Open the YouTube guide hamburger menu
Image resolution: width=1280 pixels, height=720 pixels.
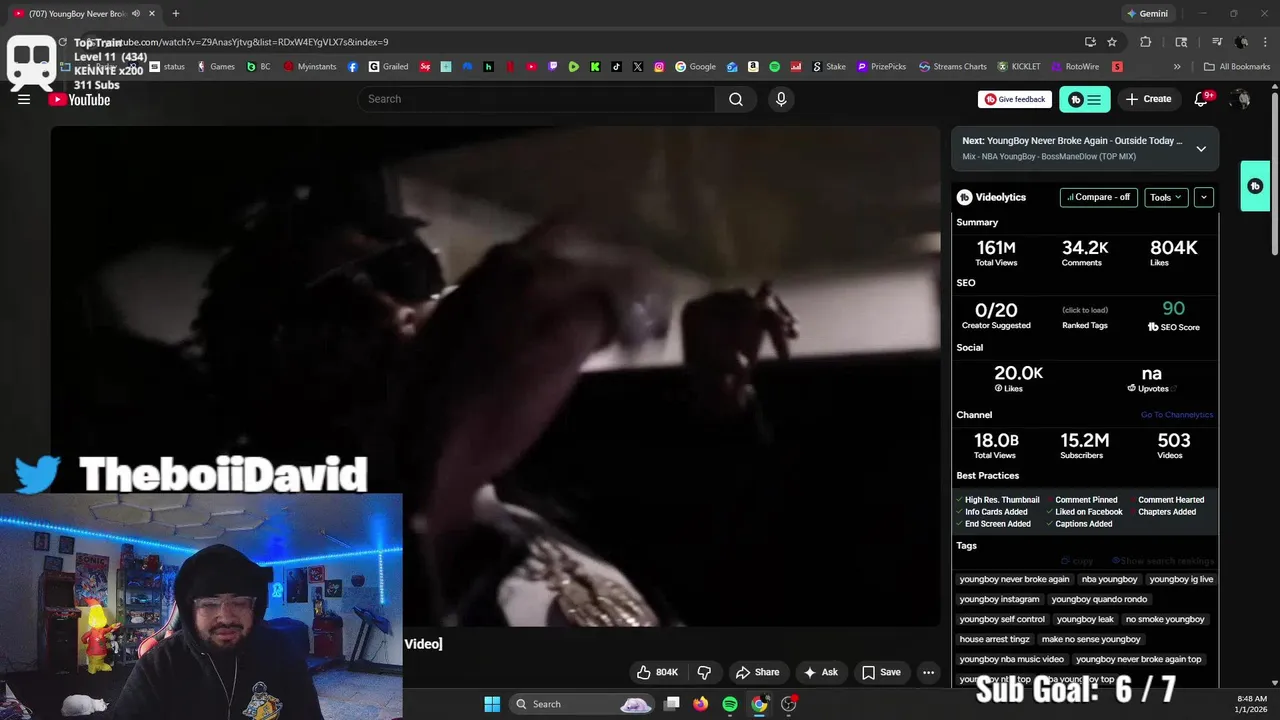pos(24,99)
